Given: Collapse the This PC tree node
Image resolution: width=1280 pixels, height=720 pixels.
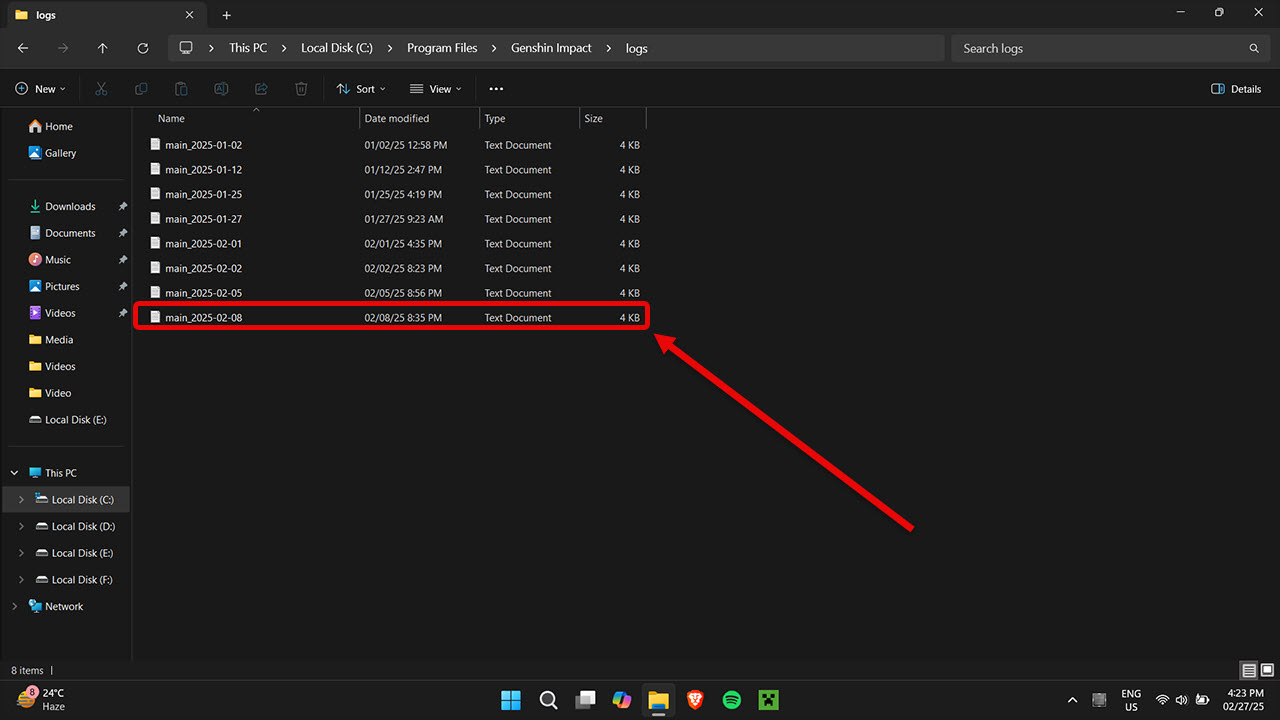Looking at the screenshot, I should coord(14,473).
